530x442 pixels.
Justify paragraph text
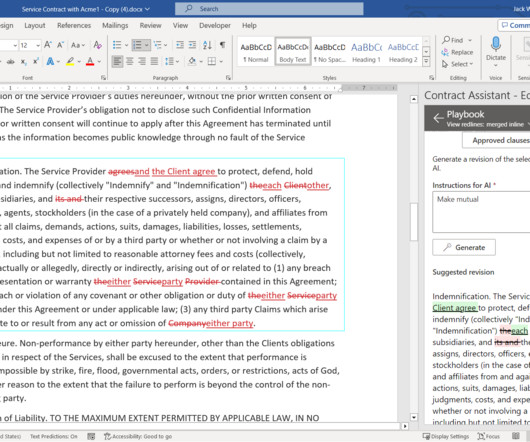click(x=154, y=62)
